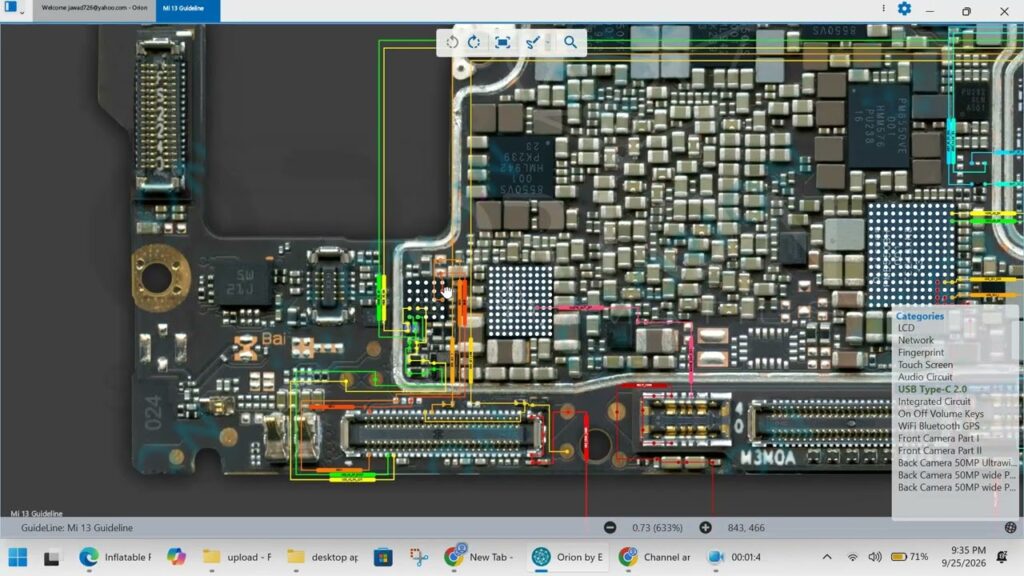Fit the board to the screen

pos(502,42)
